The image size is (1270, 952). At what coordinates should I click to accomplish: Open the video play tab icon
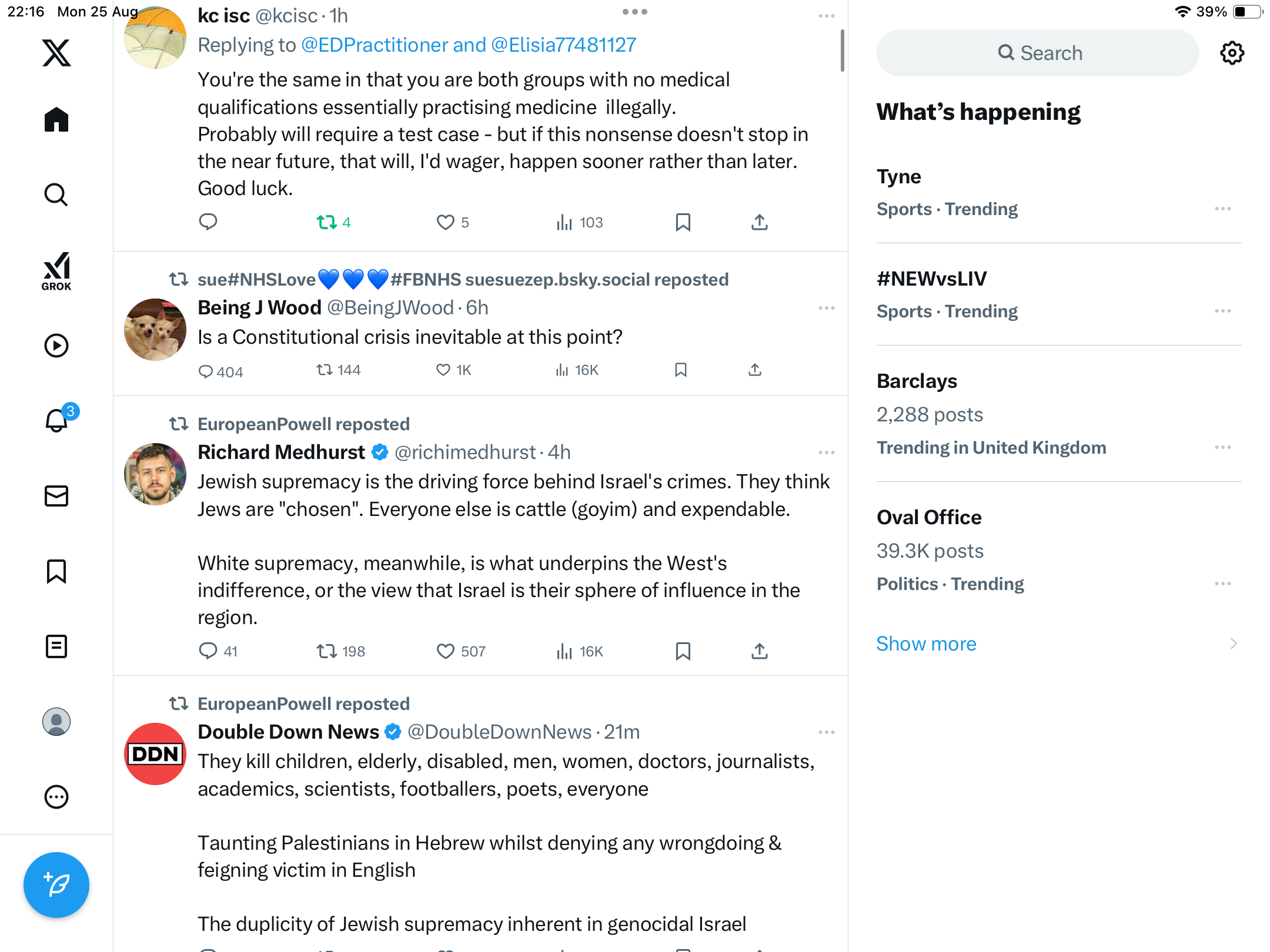click(x=56, y=346)
